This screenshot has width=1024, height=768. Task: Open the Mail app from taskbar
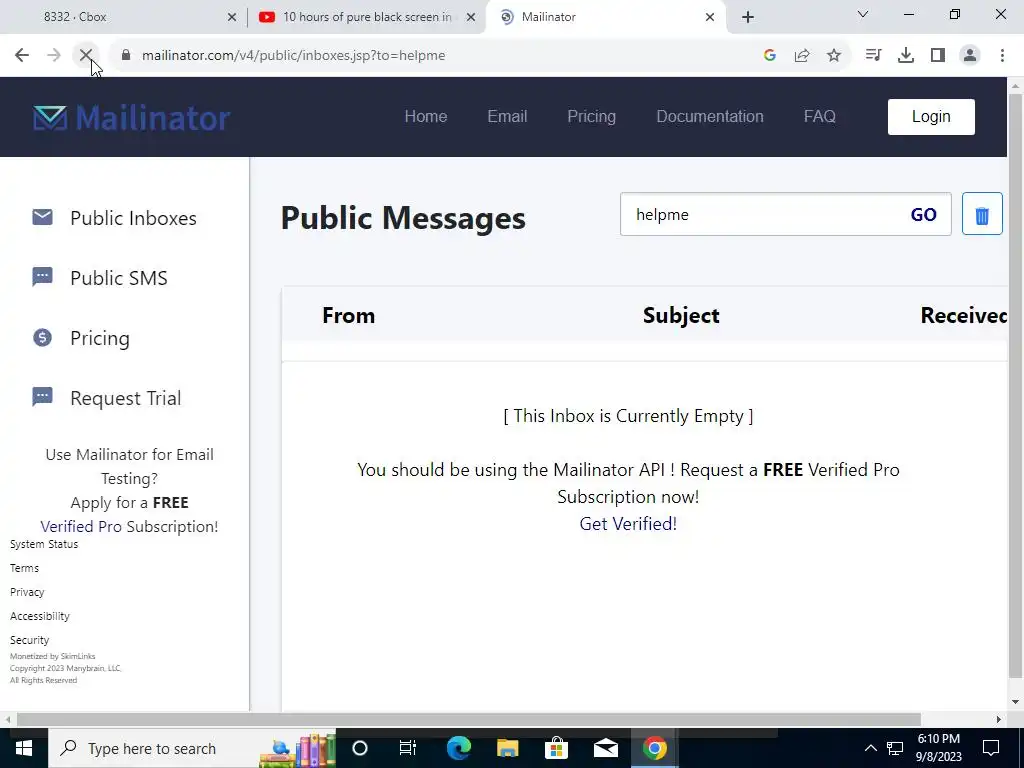pos(605,748)
